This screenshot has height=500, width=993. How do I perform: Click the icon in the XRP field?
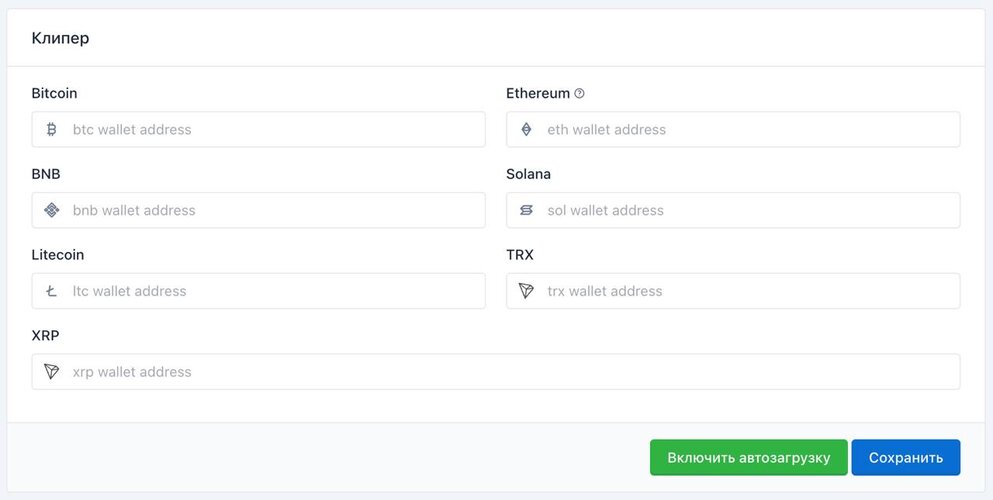pos(52,372)
